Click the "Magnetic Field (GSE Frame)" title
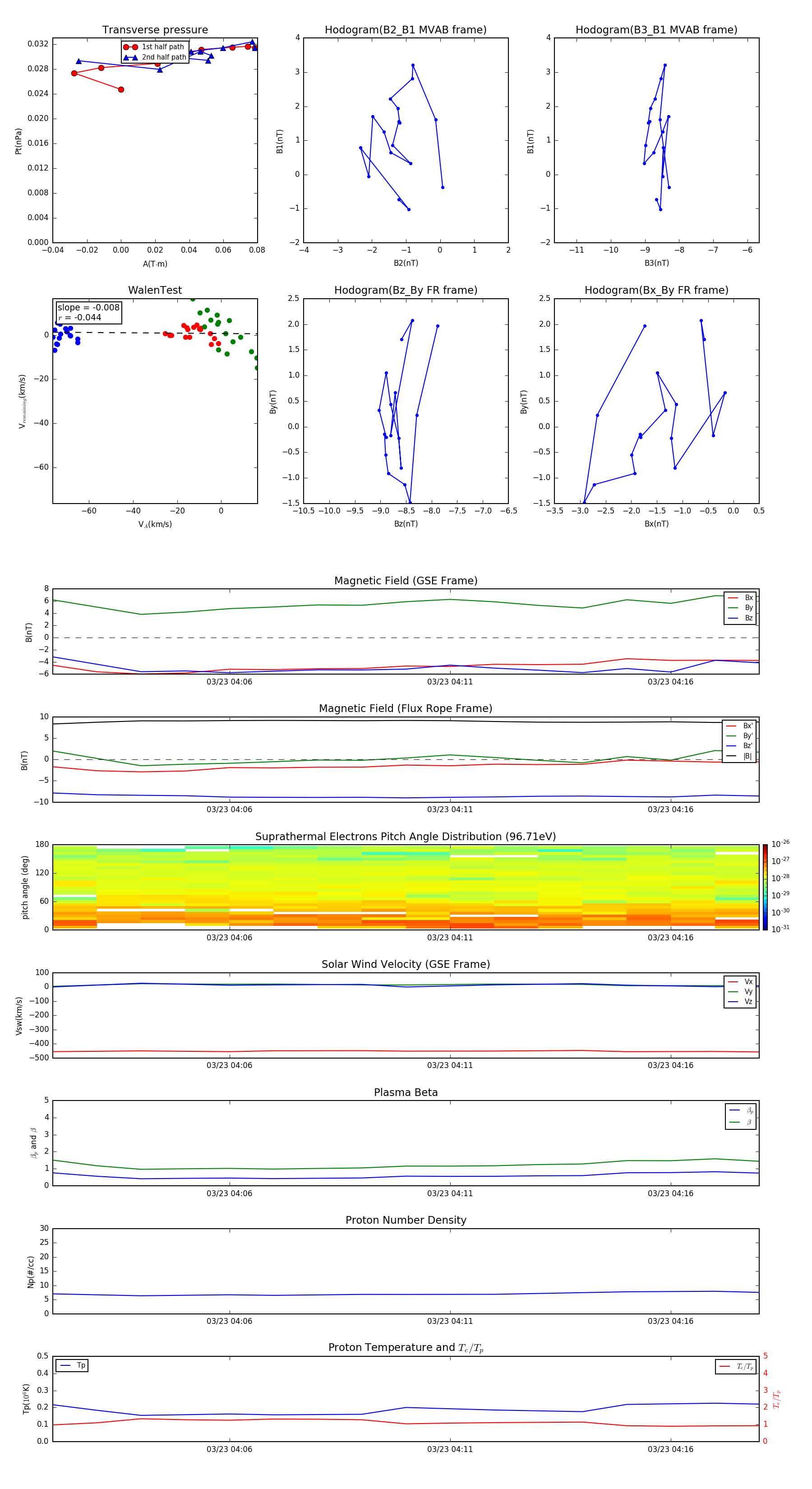Screen dimensions: 812x1489 (406, 581)
